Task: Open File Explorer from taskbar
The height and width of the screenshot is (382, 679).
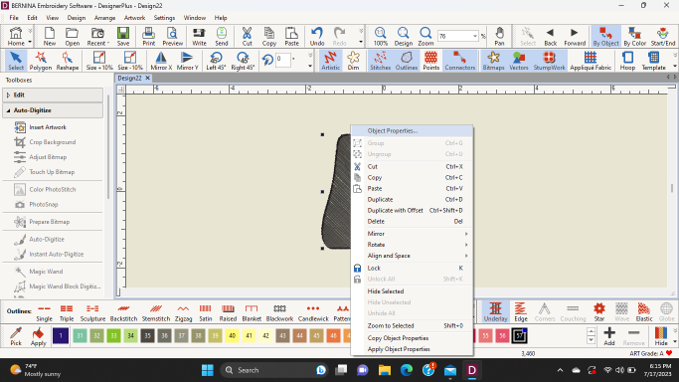Action: [384, 370]
